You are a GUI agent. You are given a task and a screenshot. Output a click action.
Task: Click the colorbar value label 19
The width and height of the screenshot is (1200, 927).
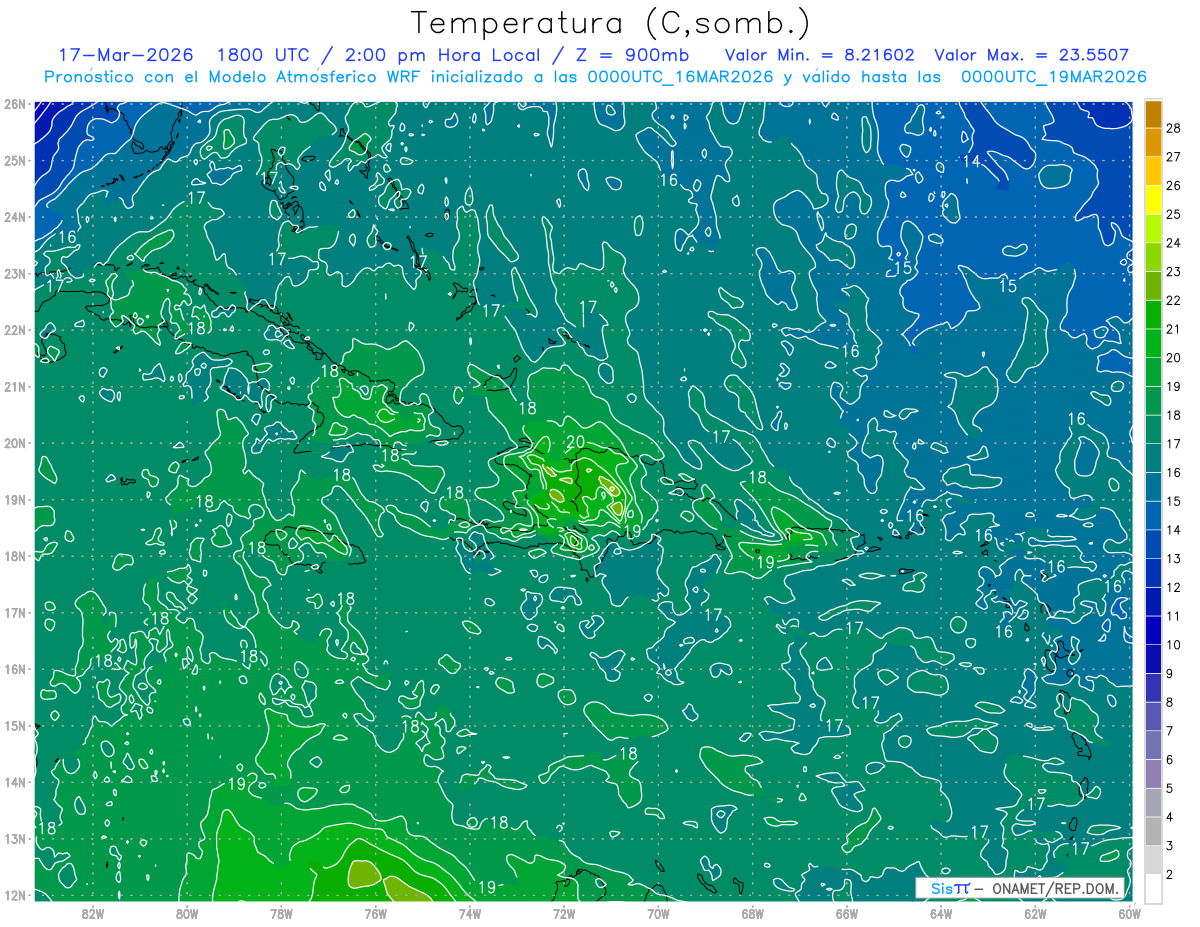click(x=1174, y=386)
